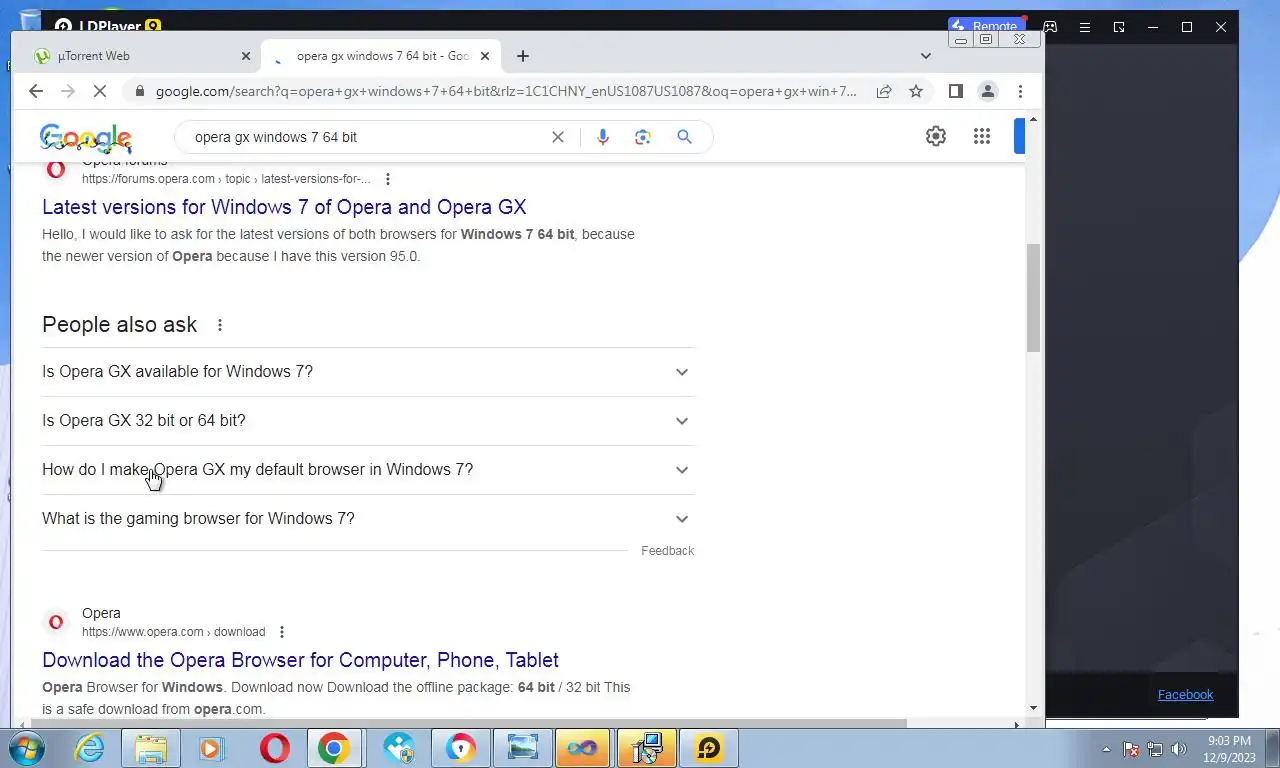
Task: Open Google quick settings gear
Action: 936,137
